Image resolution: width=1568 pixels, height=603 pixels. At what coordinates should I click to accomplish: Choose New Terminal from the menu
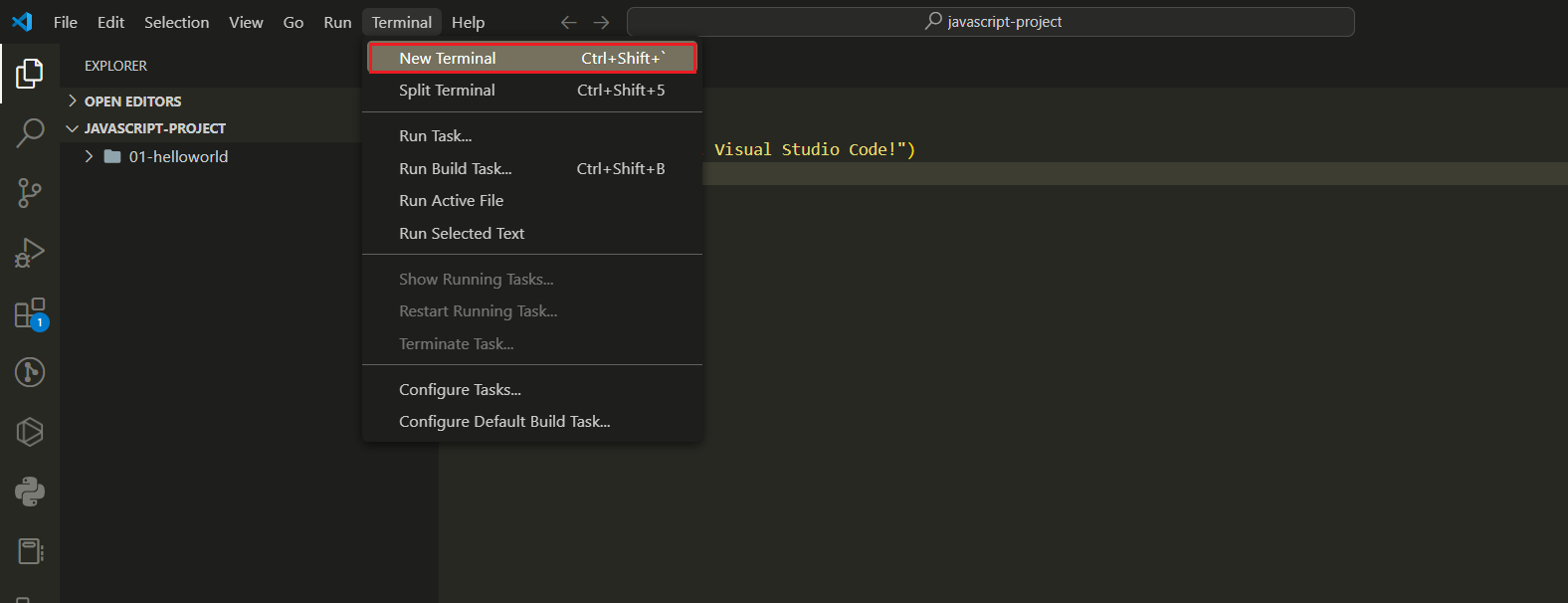pos(532,58)
